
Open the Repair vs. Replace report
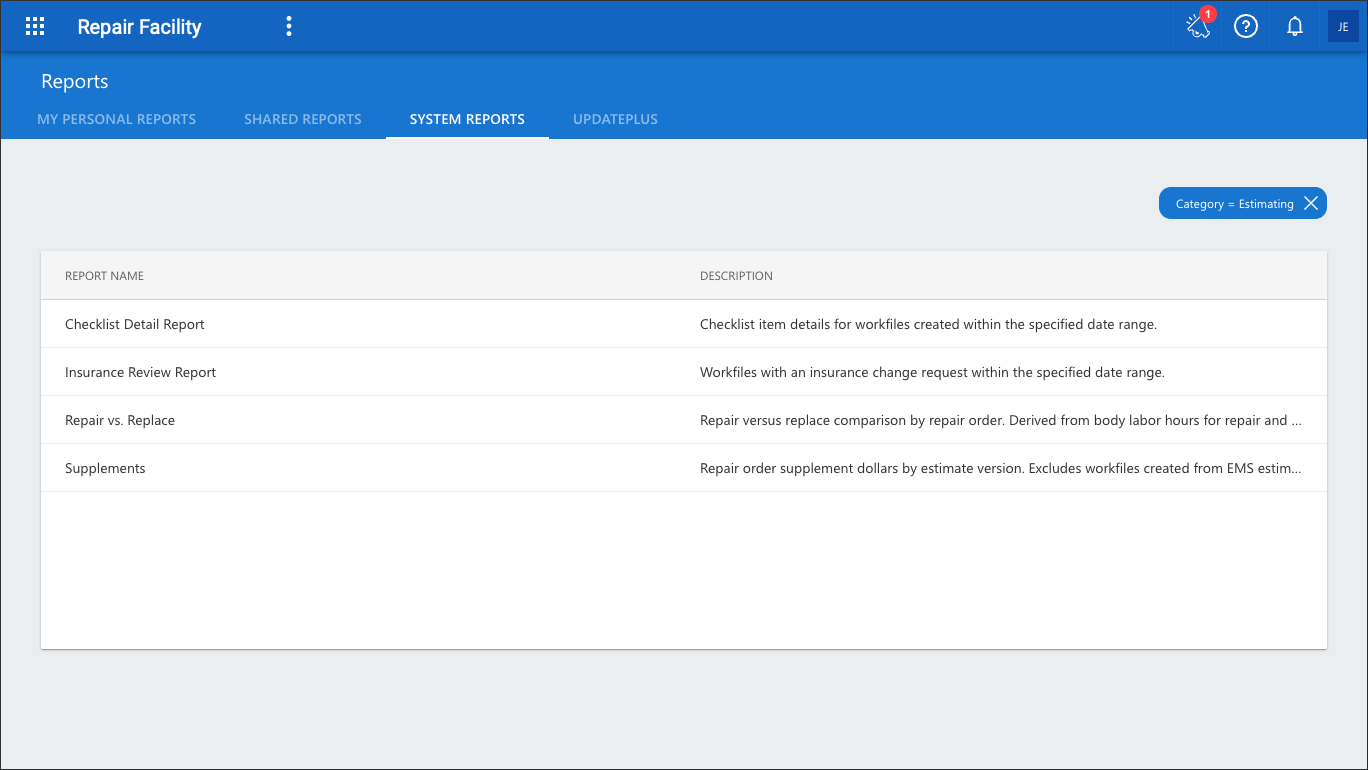click(x=120, y=420)
